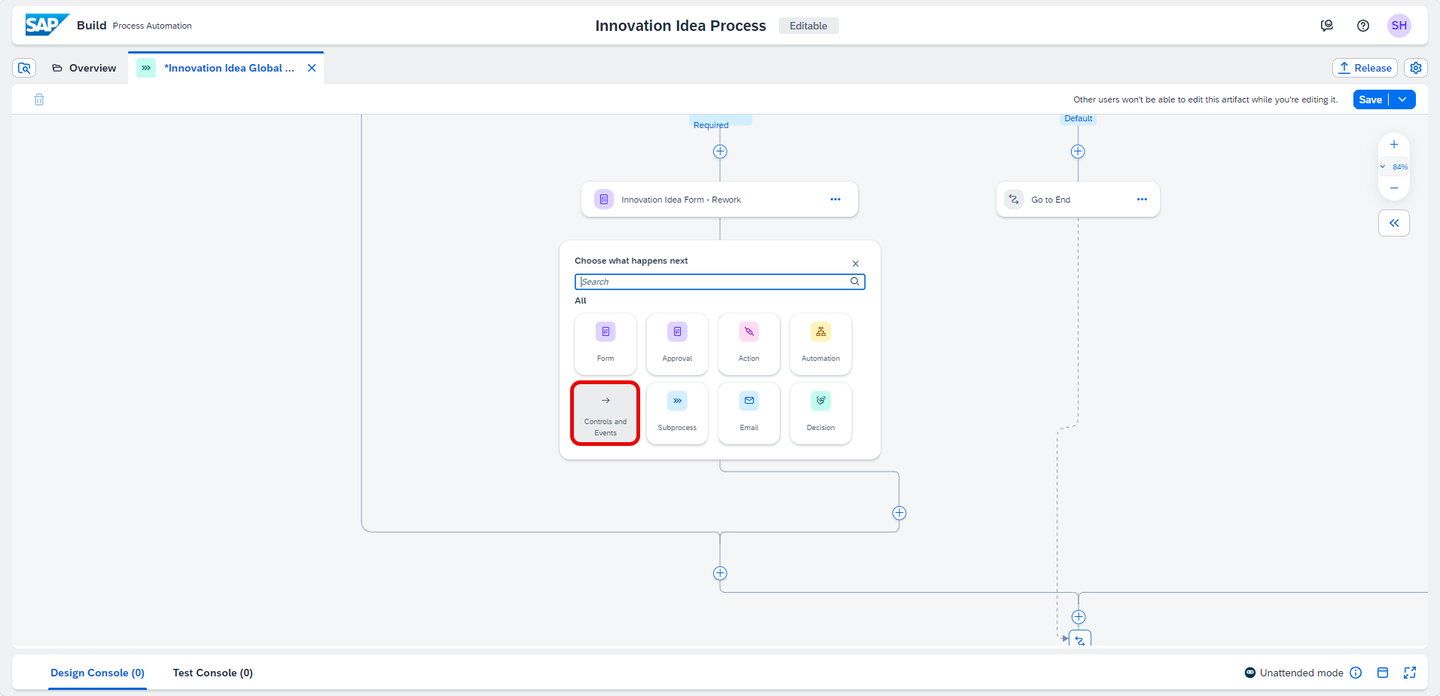Click the Unattended mode info icon
Image resolution: width=1440 pixels, height=696 pixels.
pos(1356,673)
